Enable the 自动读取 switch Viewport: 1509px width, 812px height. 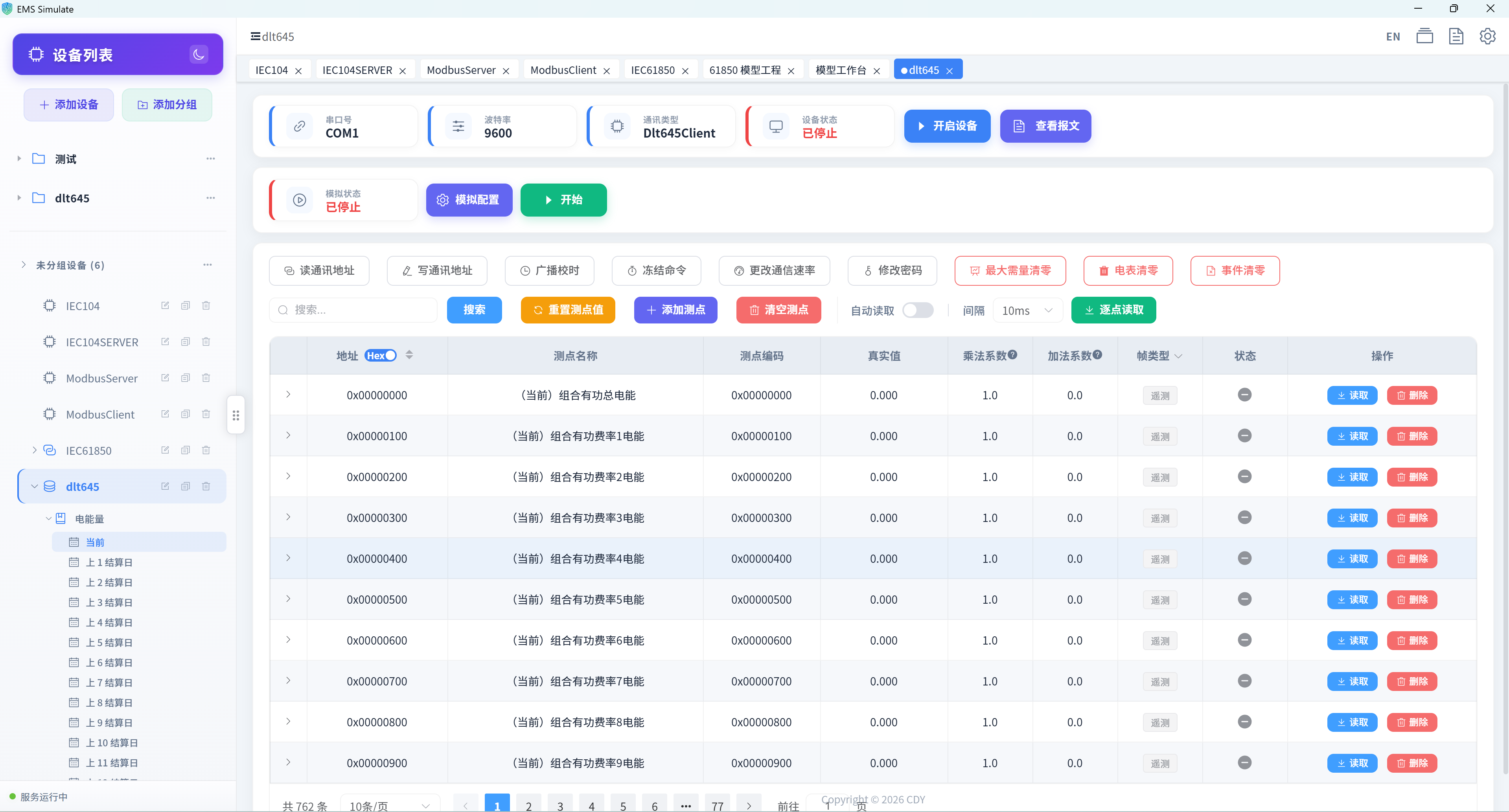[917, 310]
